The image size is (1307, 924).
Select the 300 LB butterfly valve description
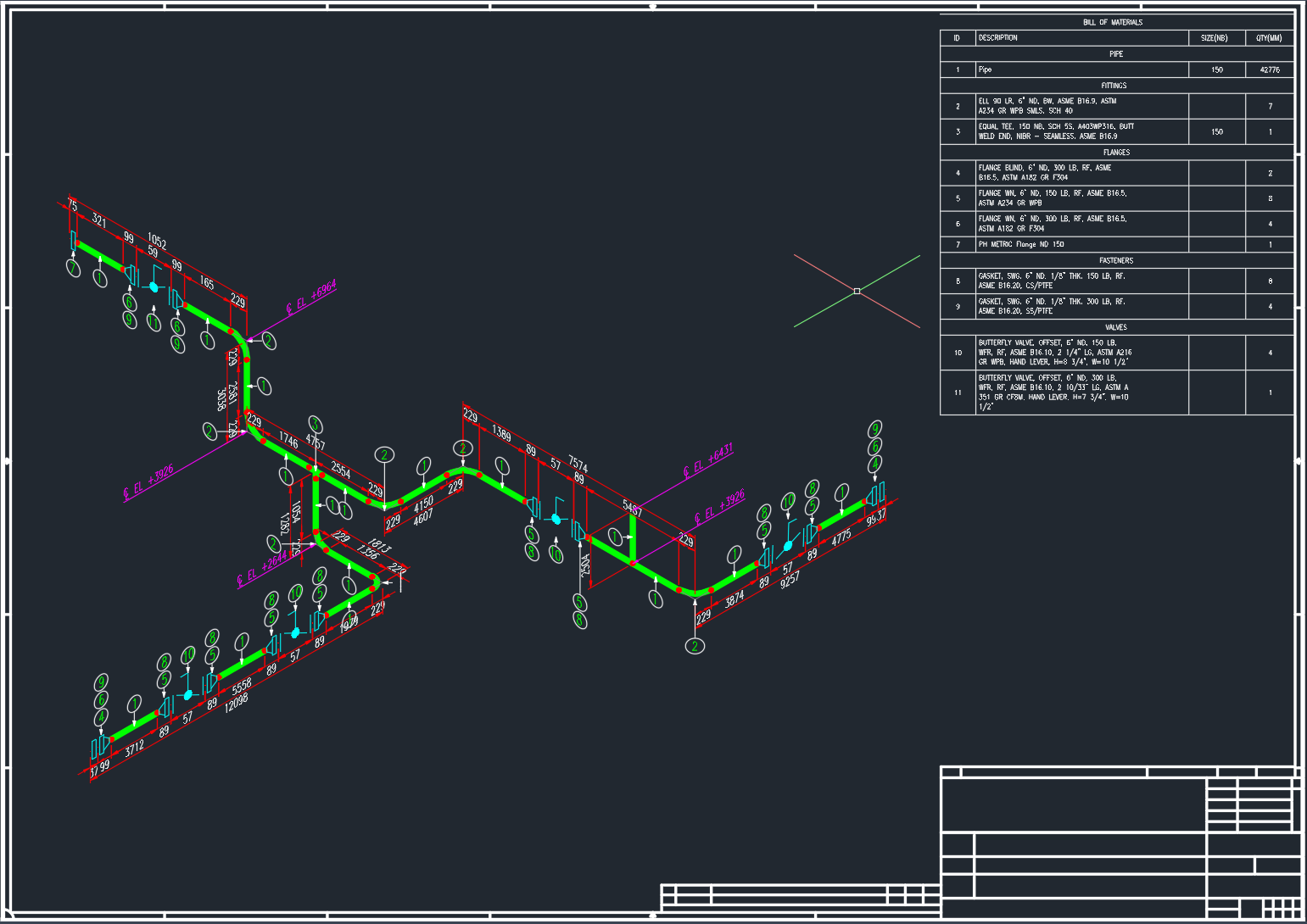[x=1053, y=392]
